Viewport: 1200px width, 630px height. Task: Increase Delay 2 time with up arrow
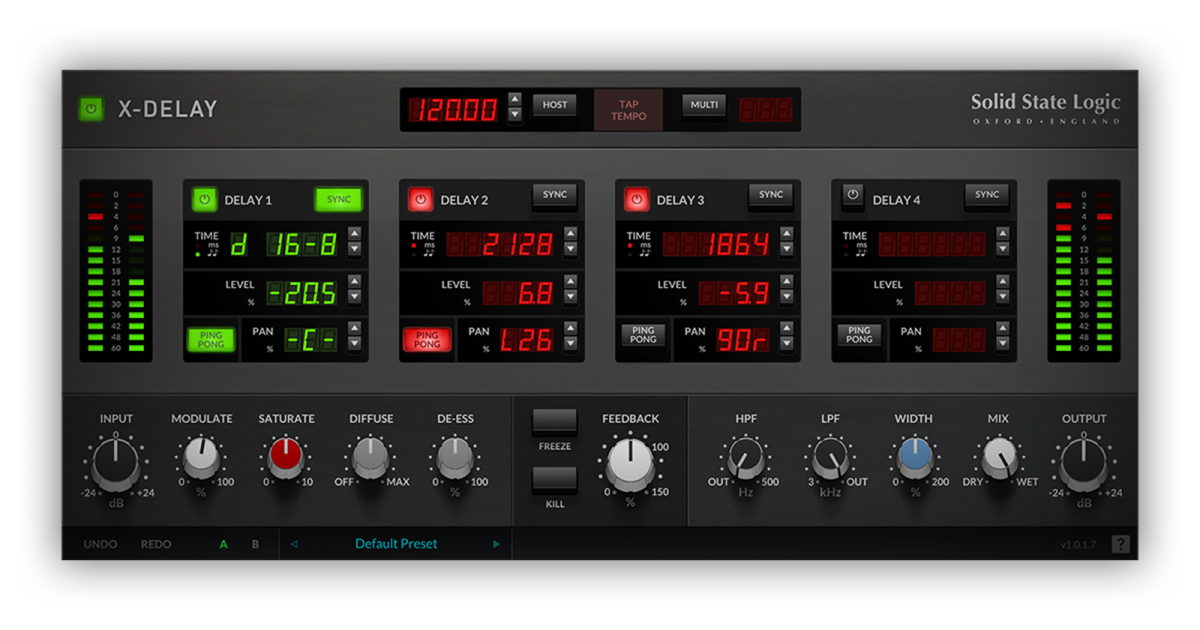tap(570, 233)
